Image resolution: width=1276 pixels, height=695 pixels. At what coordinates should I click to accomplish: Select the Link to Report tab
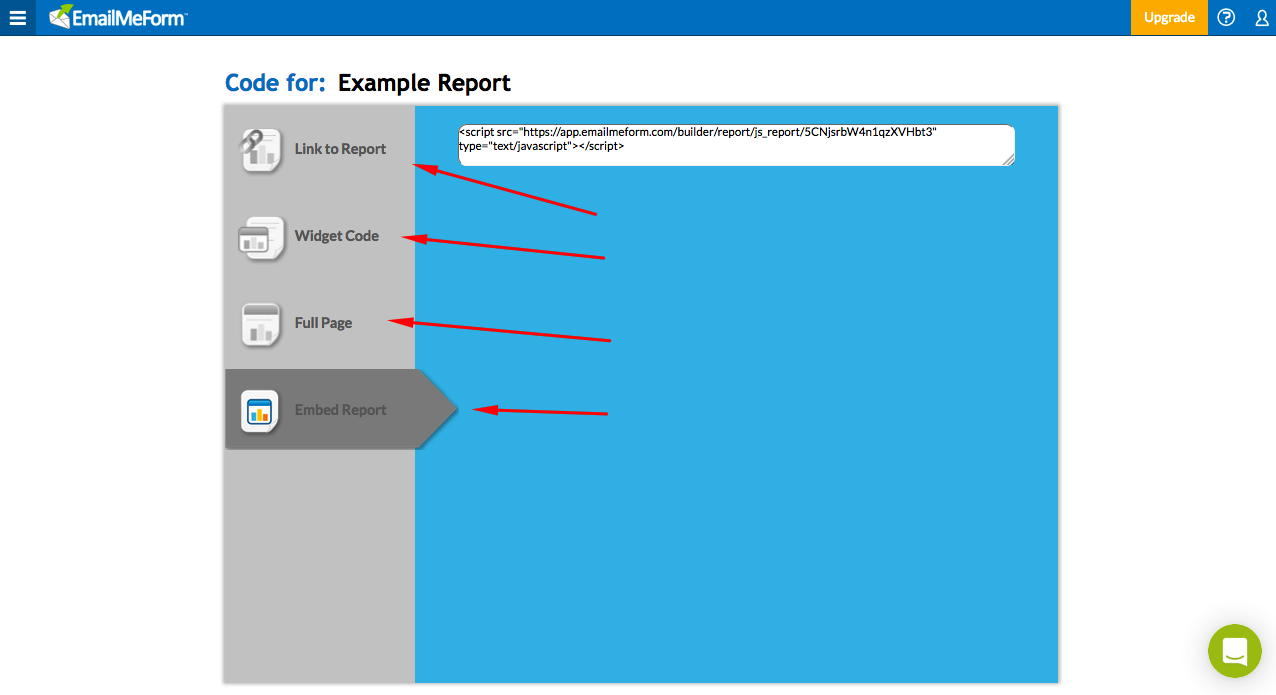(x=320, y=149)
